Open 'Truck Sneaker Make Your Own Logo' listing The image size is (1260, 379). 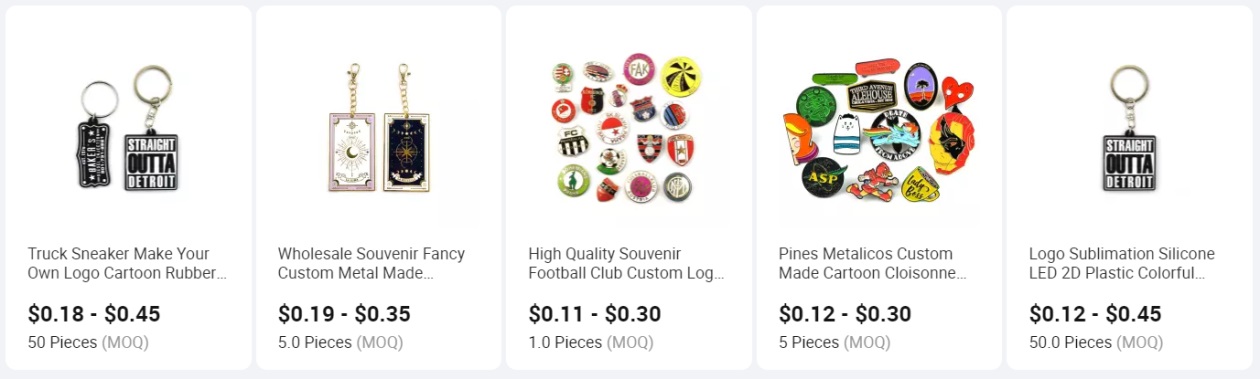[x=127, y=263]
